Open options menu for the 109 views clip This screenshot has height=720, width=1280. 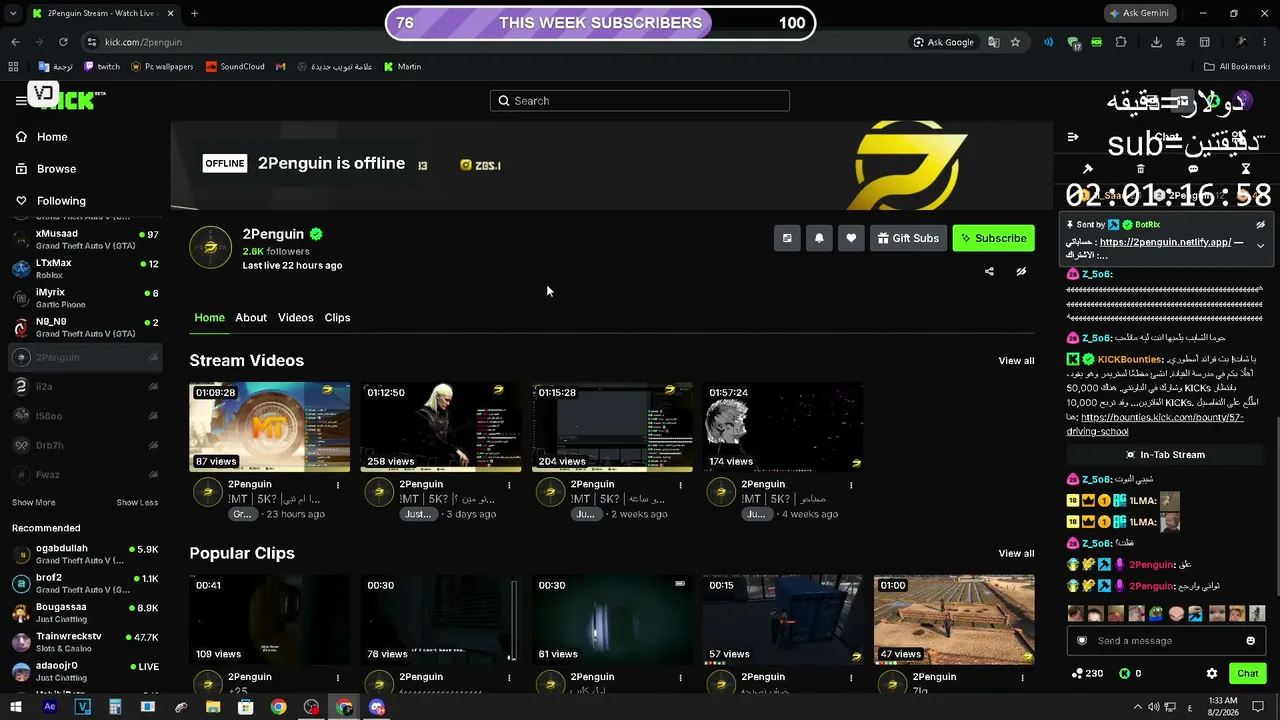click(338, 678)
